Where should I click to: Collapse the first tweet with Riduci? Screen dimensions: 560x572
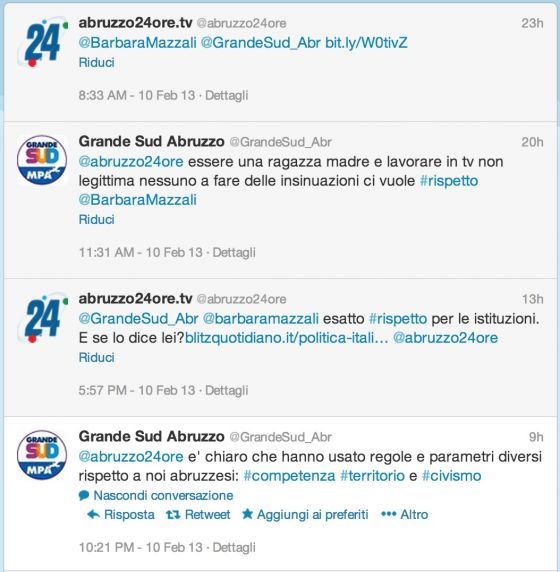coord(97,62)
